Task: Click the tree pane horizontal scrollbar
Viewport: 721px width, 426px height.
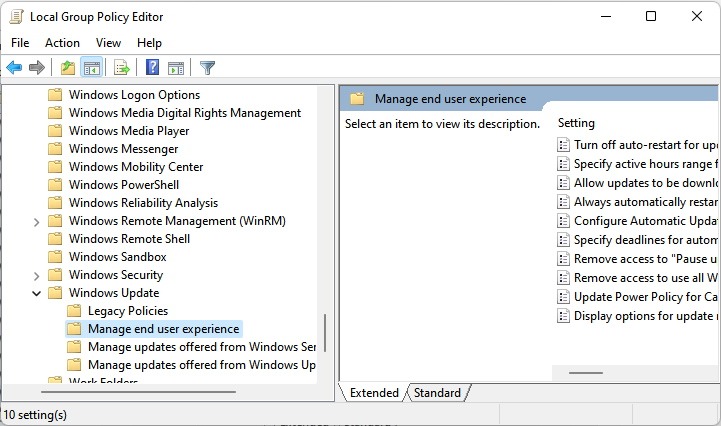Action: [x=138, y=392]
